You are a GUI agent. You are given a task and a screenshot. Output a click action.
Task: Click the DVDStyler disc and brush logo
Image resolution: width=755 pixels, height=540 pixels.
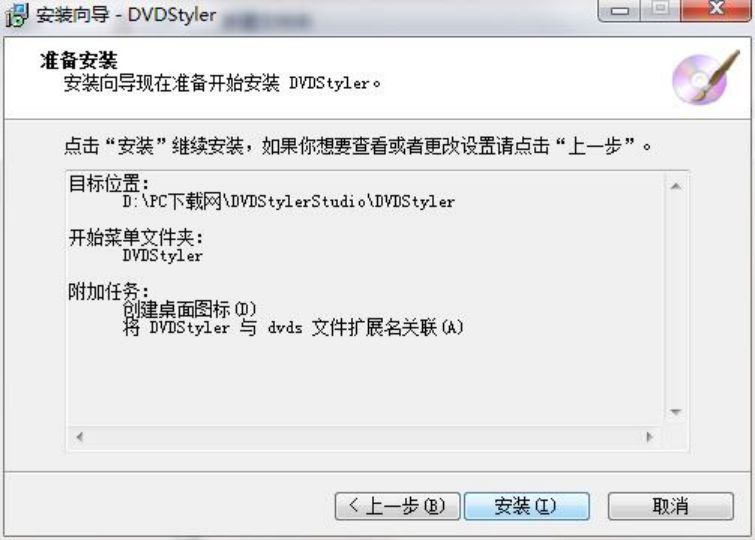705,77
